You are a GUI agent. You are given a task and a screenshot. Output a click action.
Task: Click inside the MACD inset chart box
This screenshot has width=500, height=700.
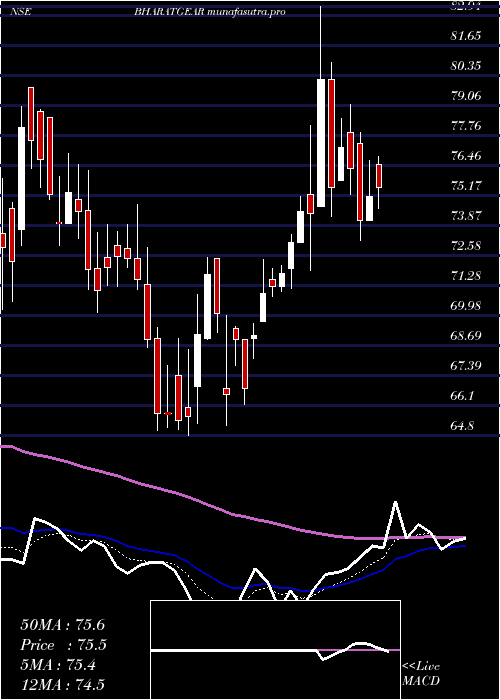pos(275,650)
